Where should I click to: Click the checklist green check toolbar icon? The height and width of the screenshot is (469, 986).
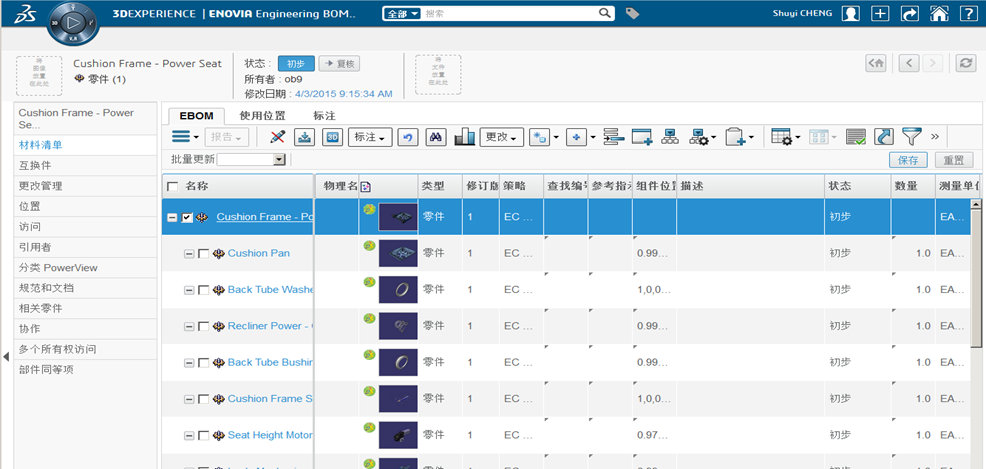tap(856, 137)
